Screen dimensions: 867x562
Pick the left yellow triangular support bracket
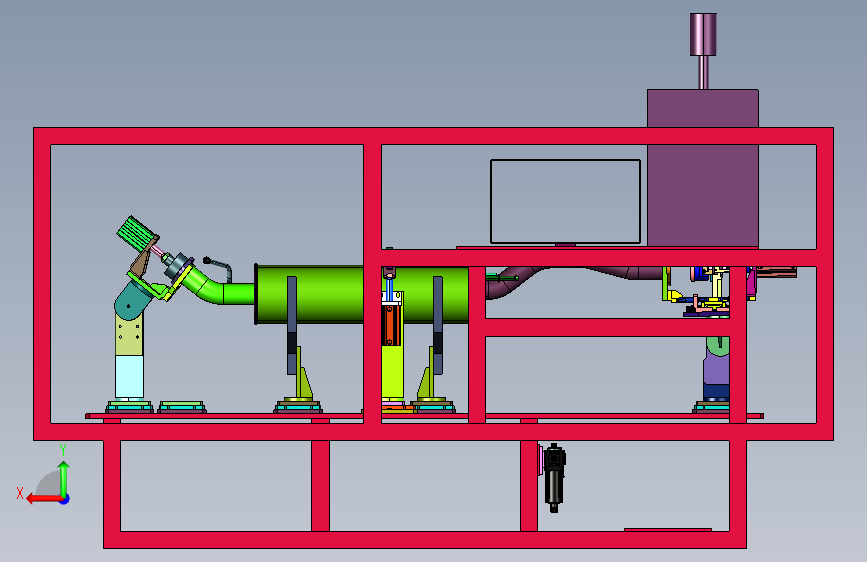(x=302, y=372)
